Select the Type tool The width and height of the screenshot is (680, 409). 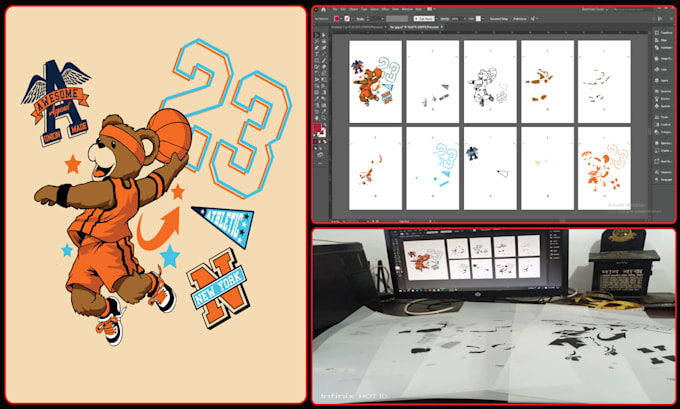click(x=317, y=54)
